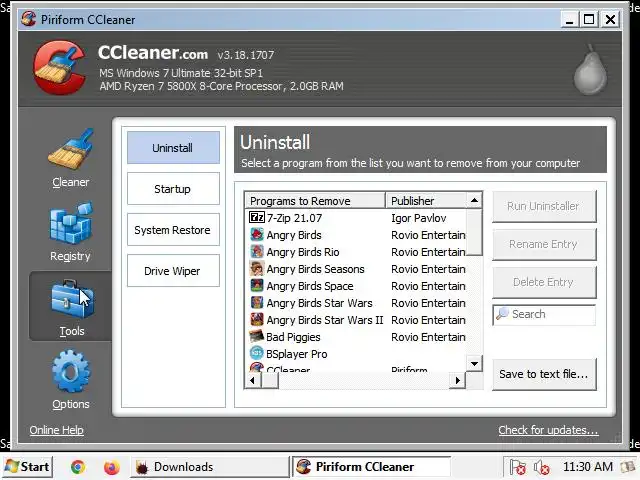Click the Angry Birds Space icon
640x480 pixels.
click(x=257, y=285)
